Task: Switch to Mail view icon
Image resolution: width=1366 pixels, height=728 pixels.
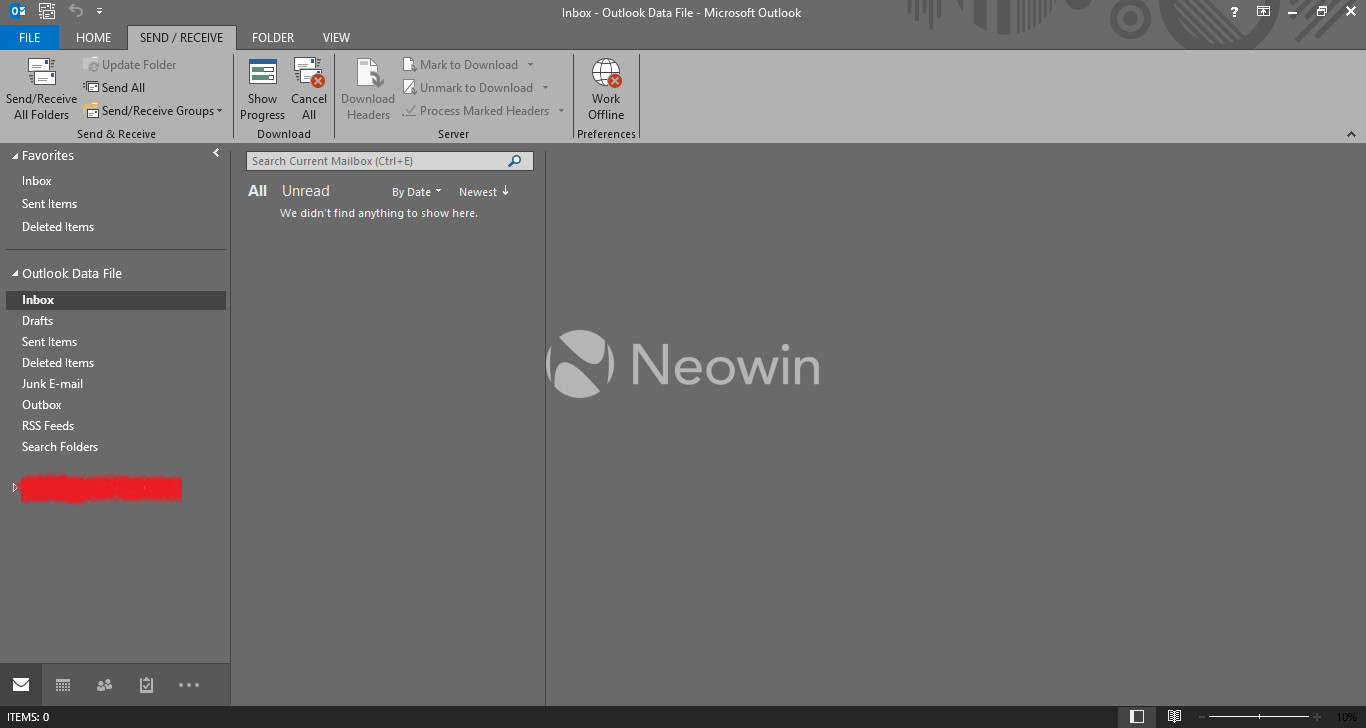Action: pyautogui.click(x=21, y=685)
